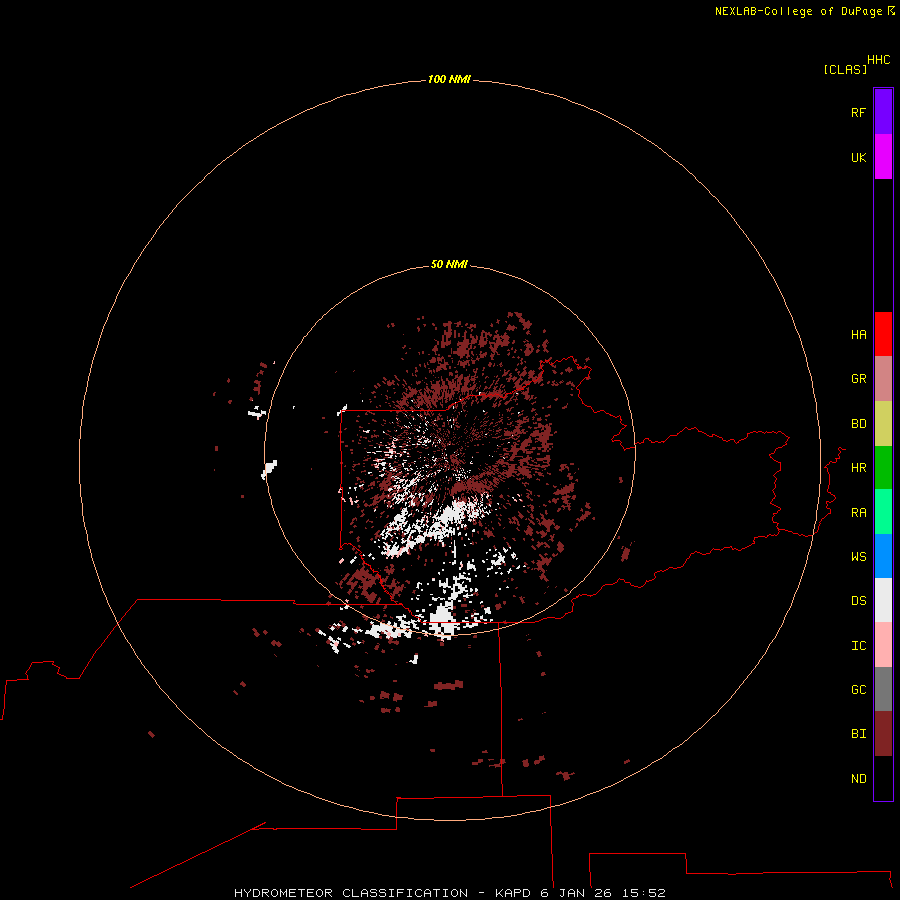The width and height of the screenshot is (900, 900).
Task: Select the BD yellow legend block
Action: click(x=883, y=424)
